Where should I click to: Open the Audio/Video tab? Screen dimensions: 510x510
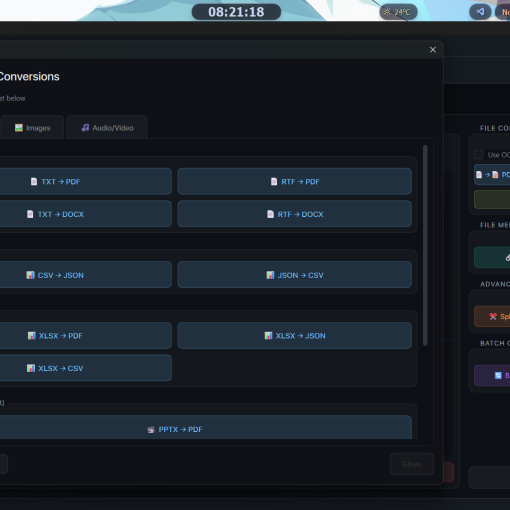click(107, 128)
